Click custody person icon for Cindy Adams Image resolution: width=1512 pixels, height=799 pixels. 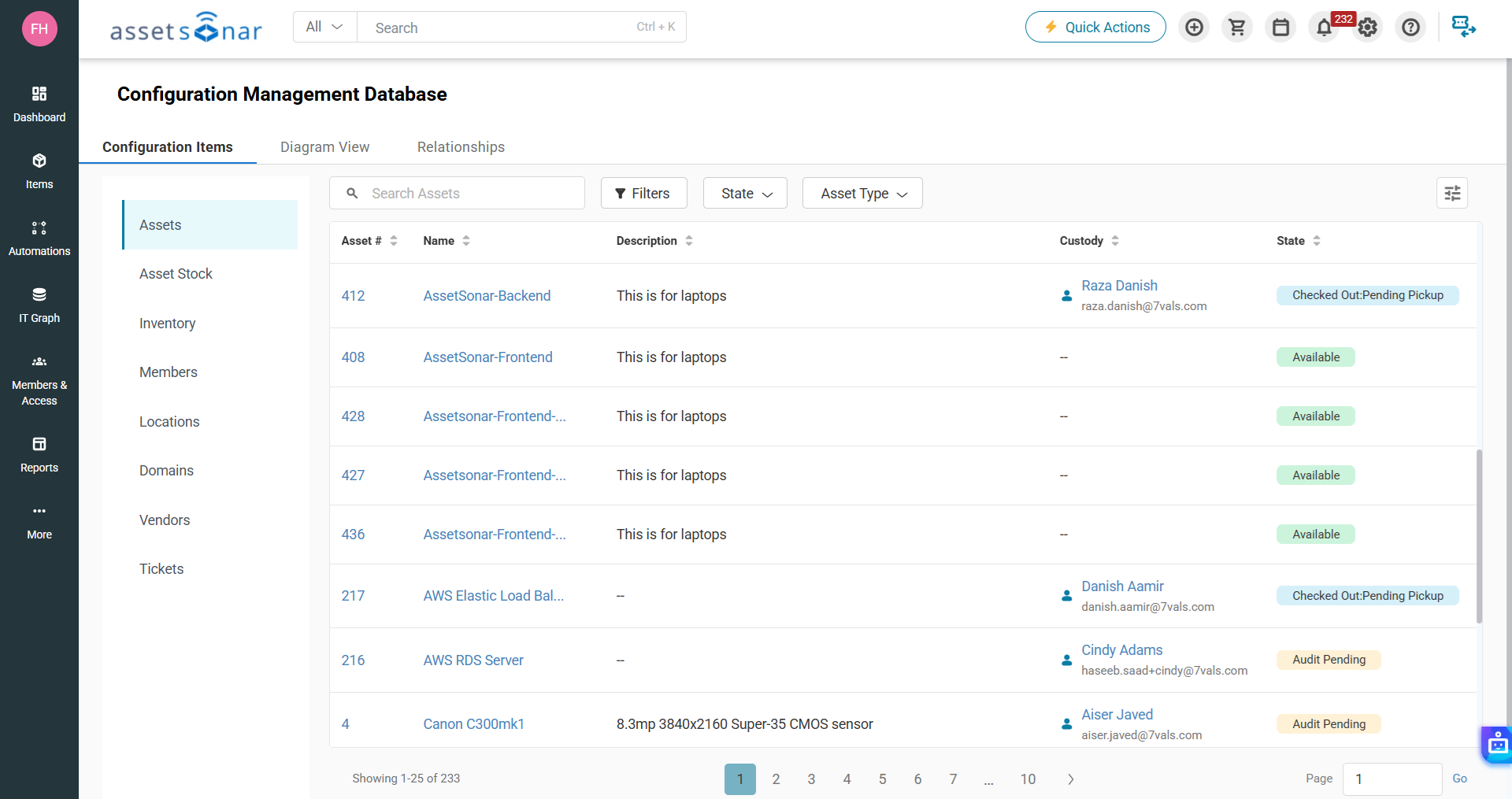(x=1066, y=660)
